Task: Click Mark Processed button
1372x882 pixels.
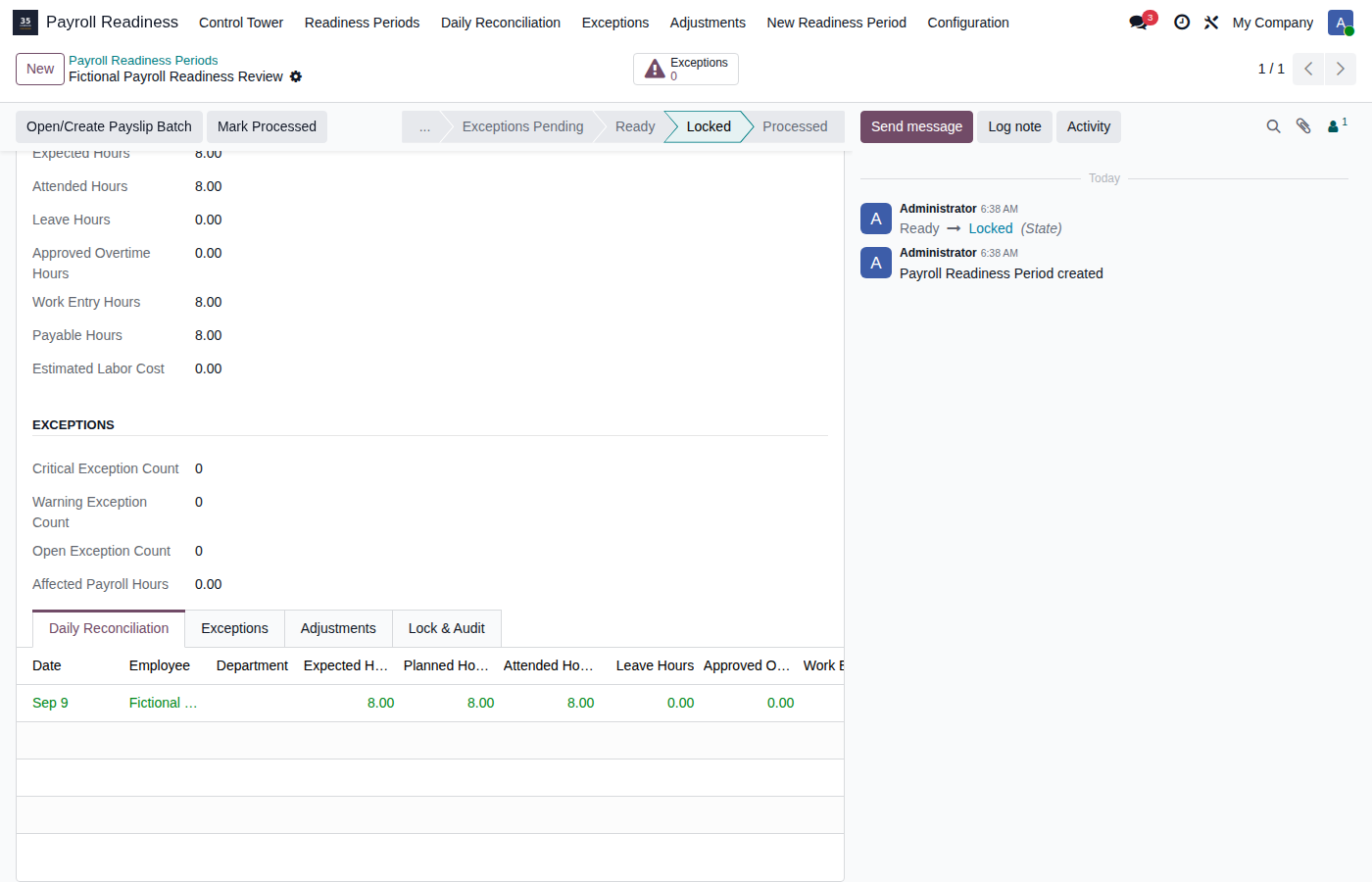Action: pos(267,126)
